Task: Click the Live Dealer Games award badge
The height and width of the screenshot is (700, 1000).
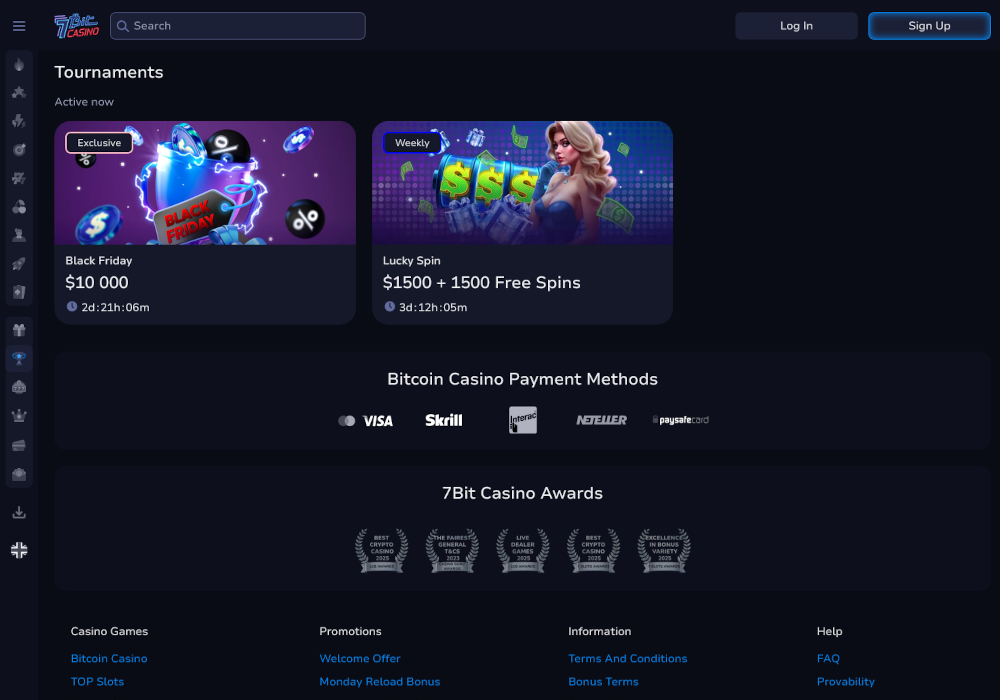Action: (522, 551)
